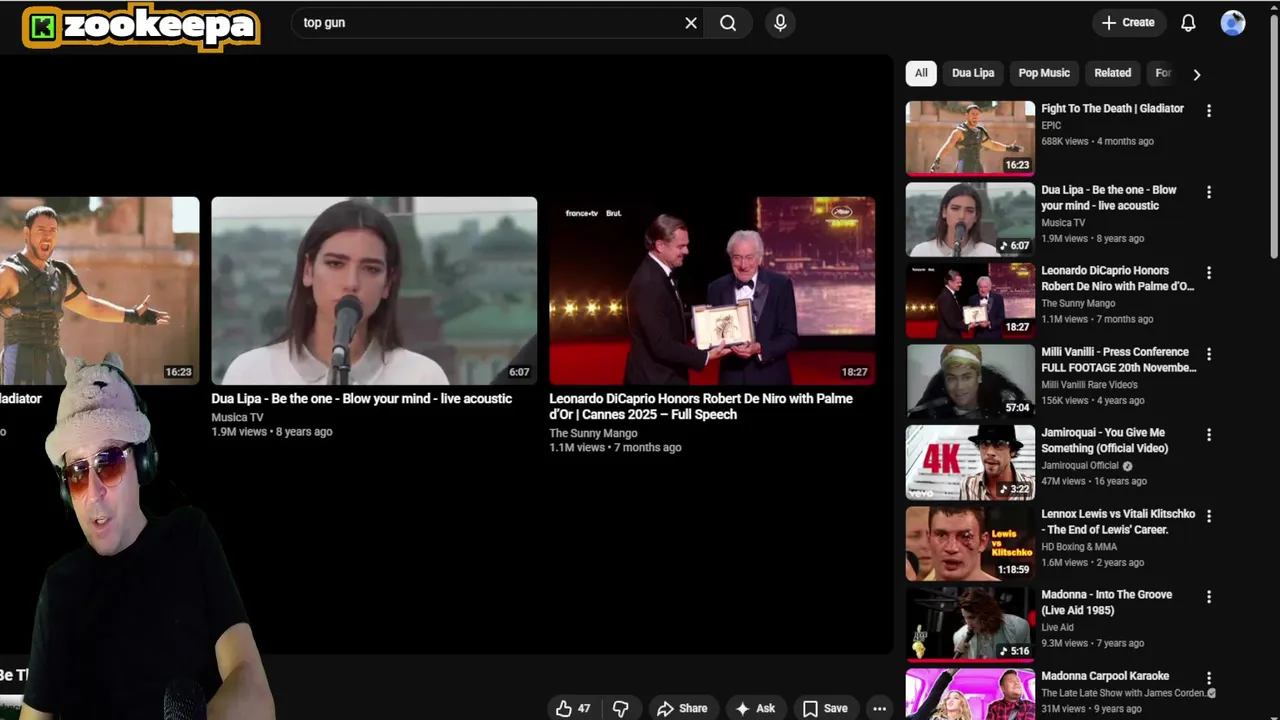Show more filter chips with the right chevron
Image resolution: width=1280 pixels, height=720 pixels.
point(1196,74)
